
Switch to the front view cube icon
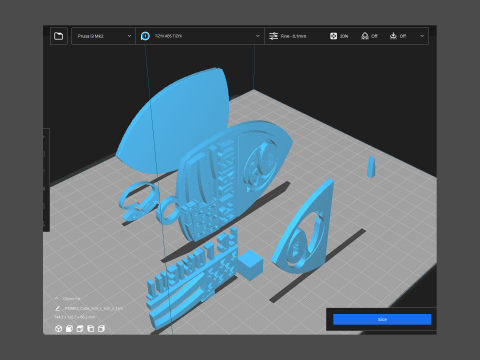click(x=69, y=329)
